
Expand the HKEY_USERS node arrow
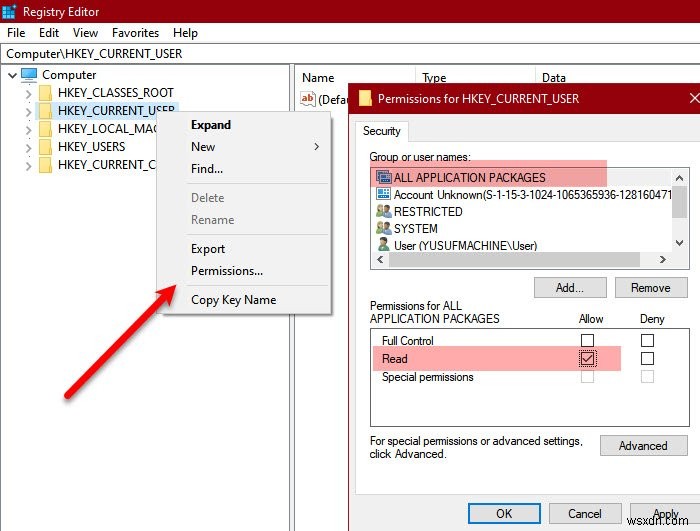[x=29, y=147]
